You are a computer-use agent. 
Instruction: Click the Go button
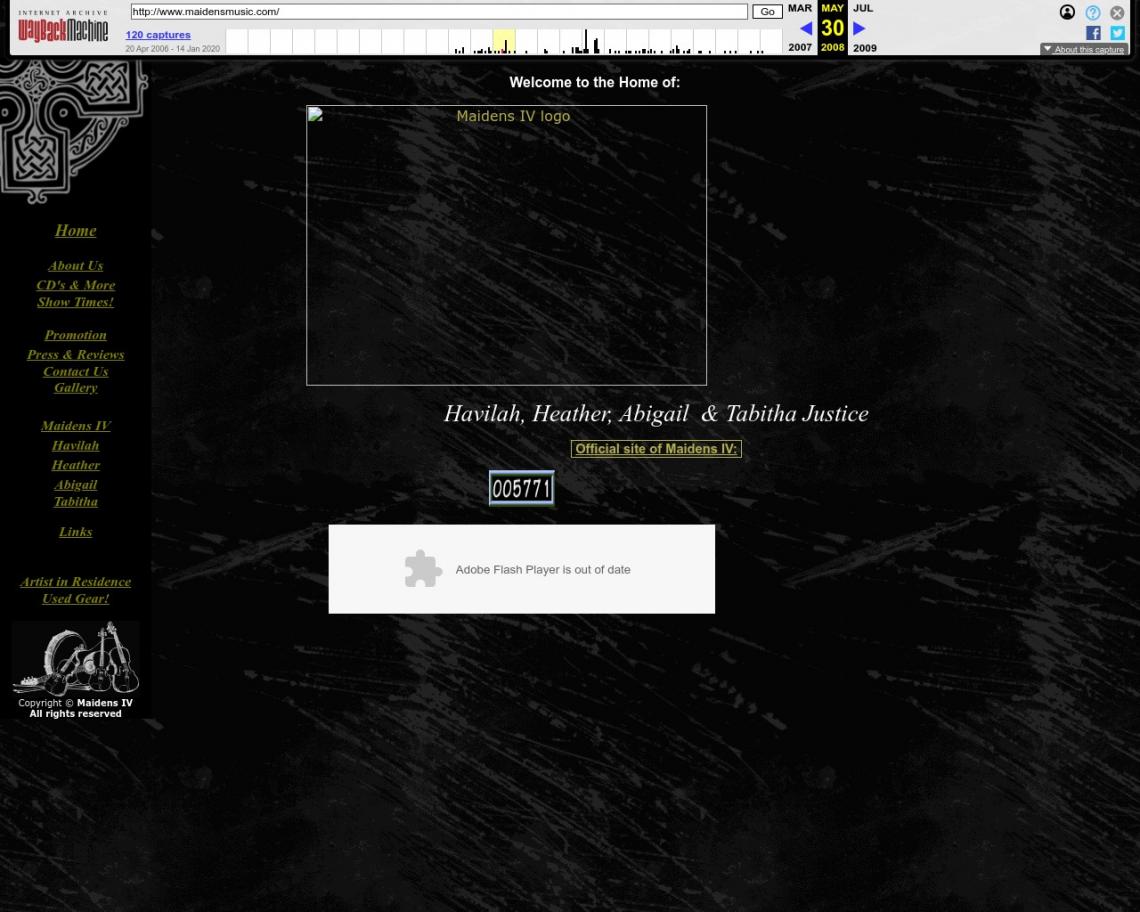[x=767, y=12]
